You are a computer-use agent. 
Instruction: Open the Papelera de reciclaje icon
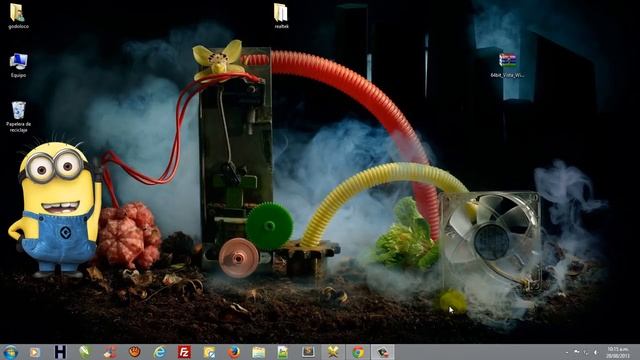18,117
